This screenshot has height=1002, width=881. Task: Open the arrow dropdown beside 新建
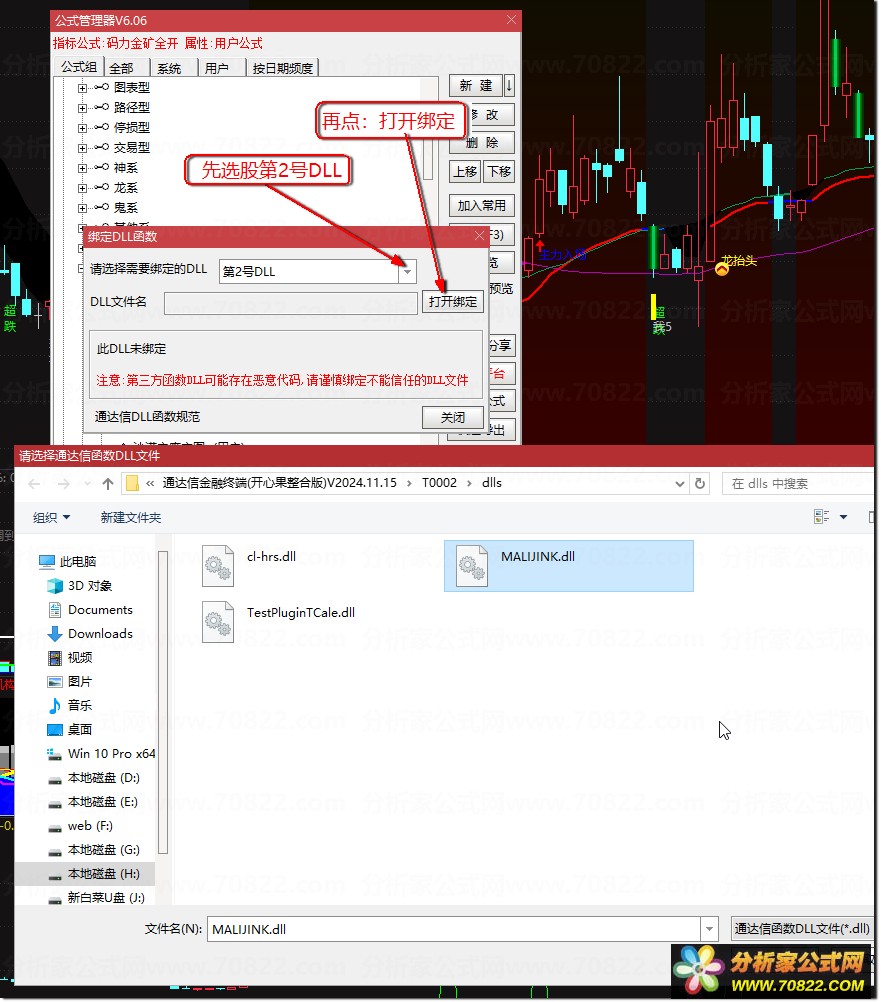pos(509,86)
